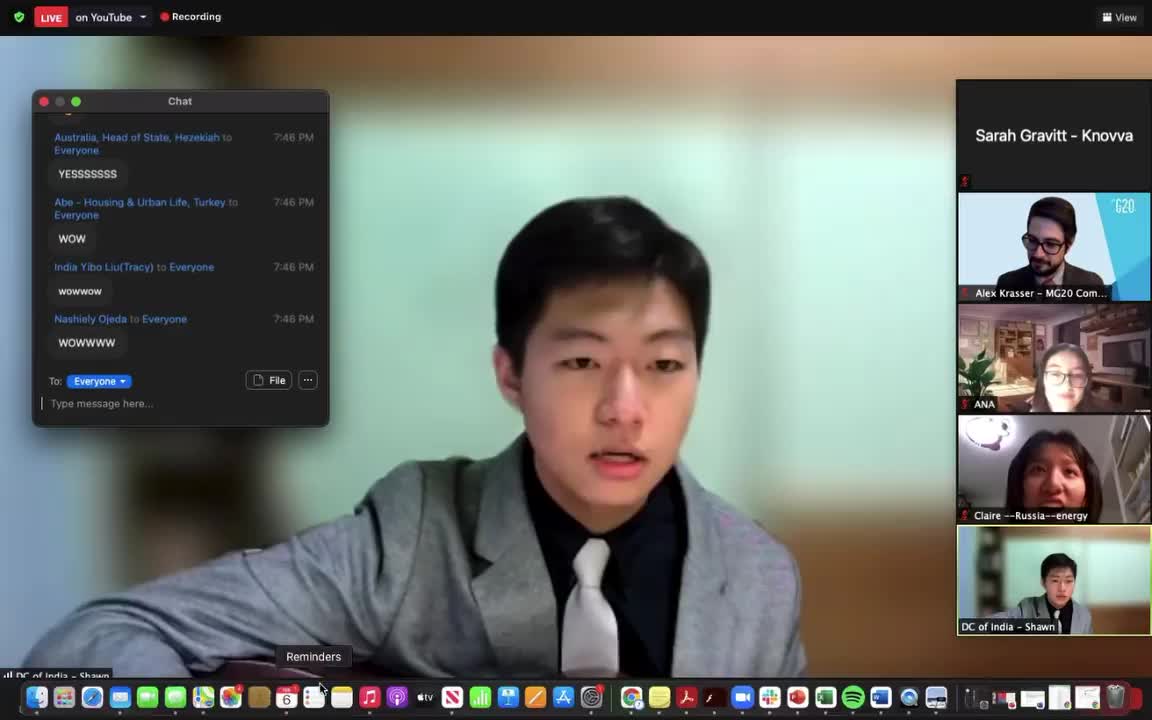This screenshot has width=1152, height=720.
Task: Click the WOW chat message from Abe
Action: tap(72, 240)
